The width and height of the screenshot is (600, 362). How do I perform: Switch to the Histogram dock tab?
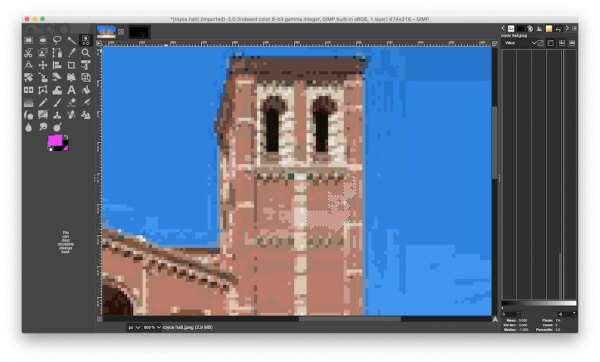pyautogui.click(x=539, y=28)
